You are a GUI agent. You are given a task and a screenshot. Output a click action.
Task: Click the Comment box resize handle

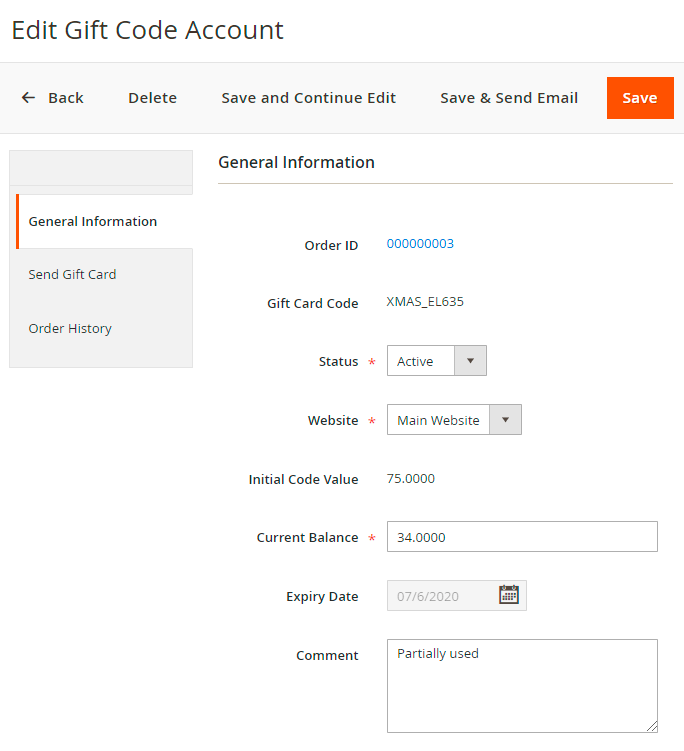click(652, 727)
